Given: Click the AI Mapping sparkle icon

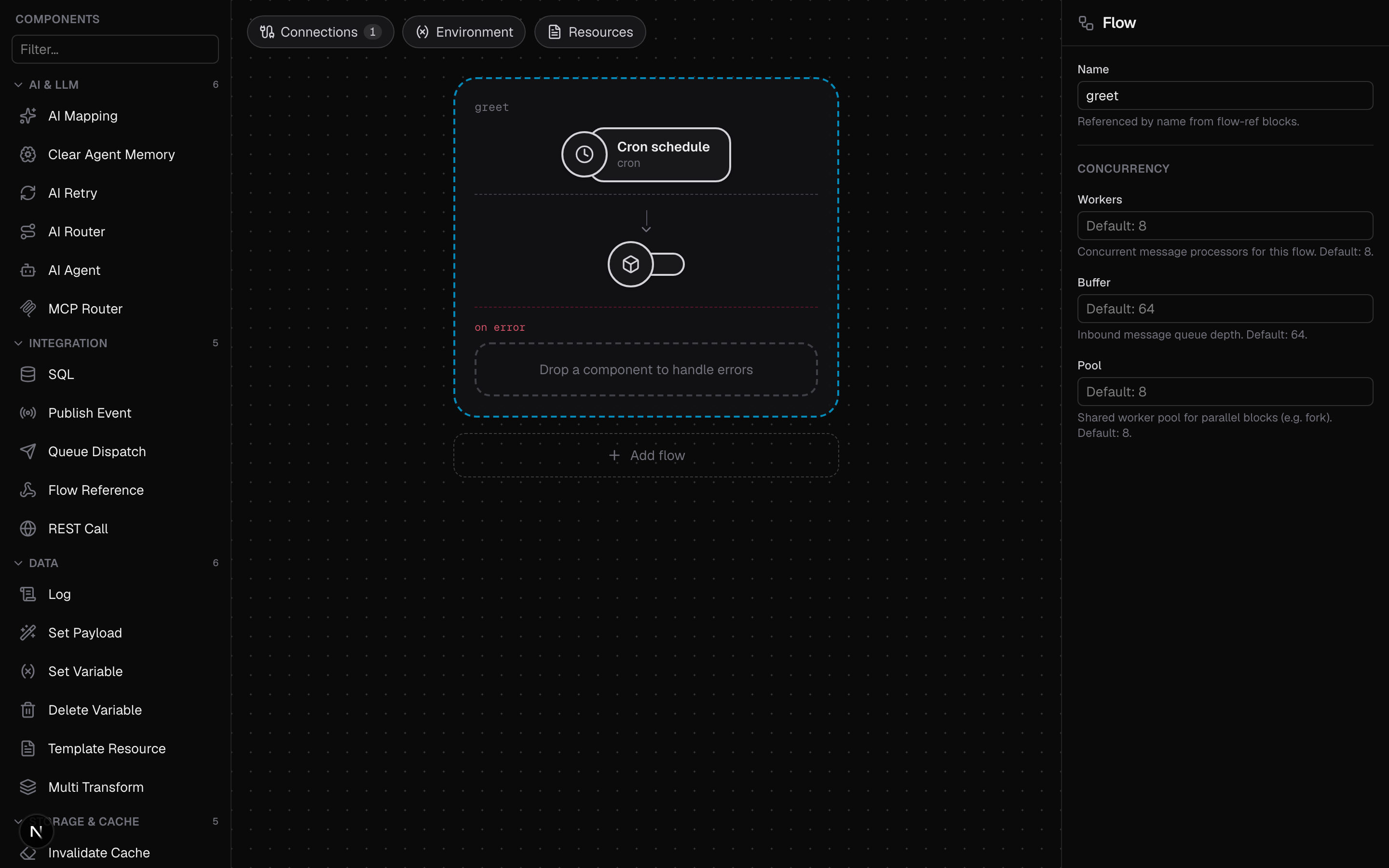Looking at the screenshot, I should [x=27, y=116].
